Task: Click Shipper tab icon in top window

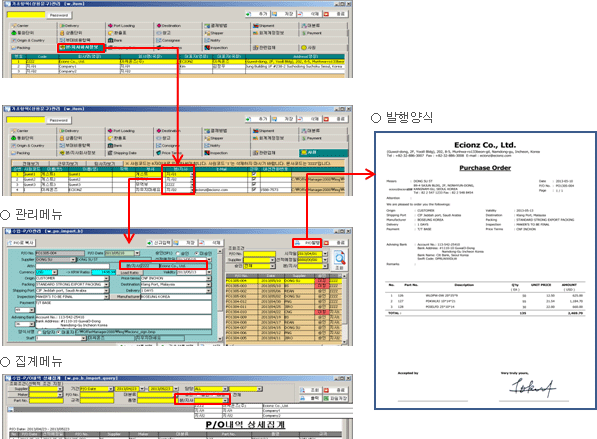Action: tap(207, 33)
